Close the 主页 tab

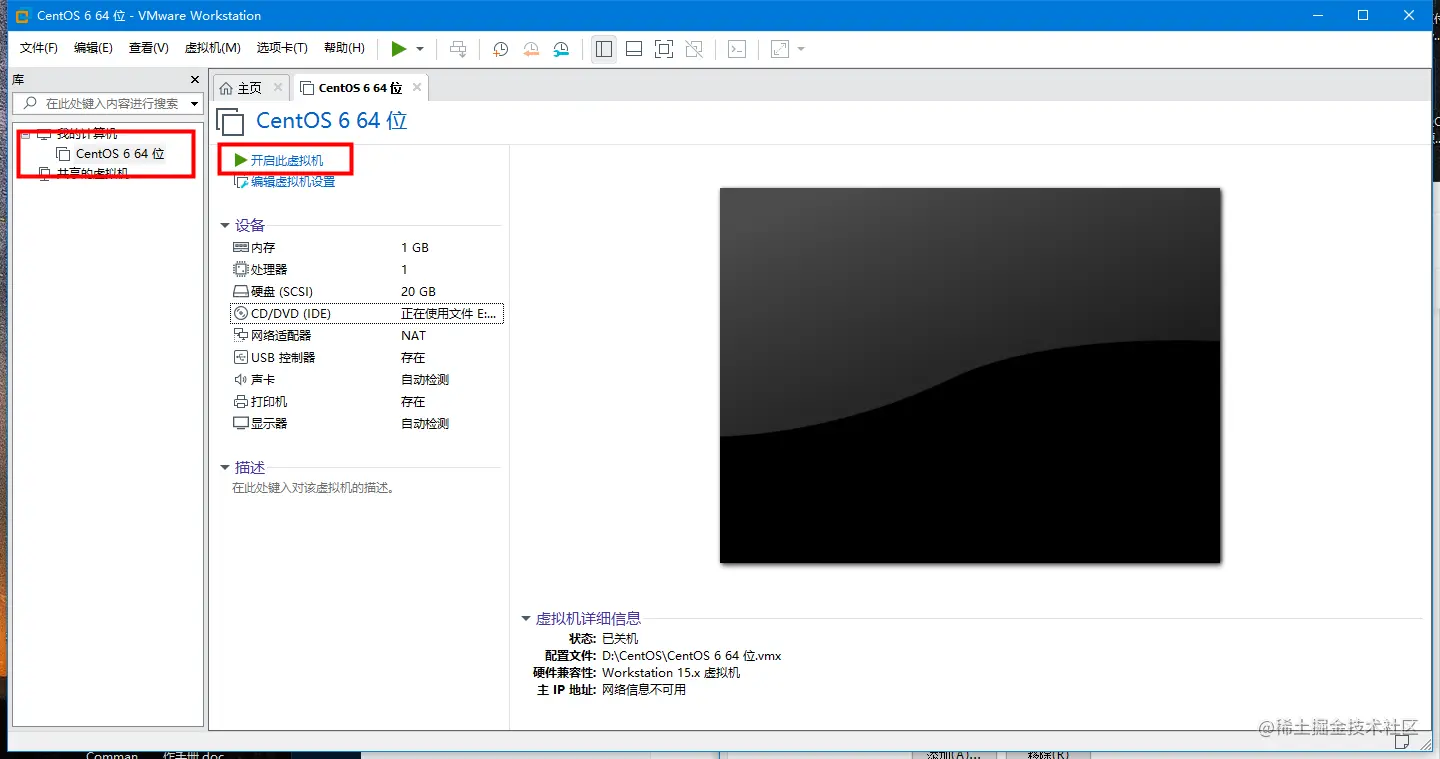pyautogui.click(x=278, y=88)
